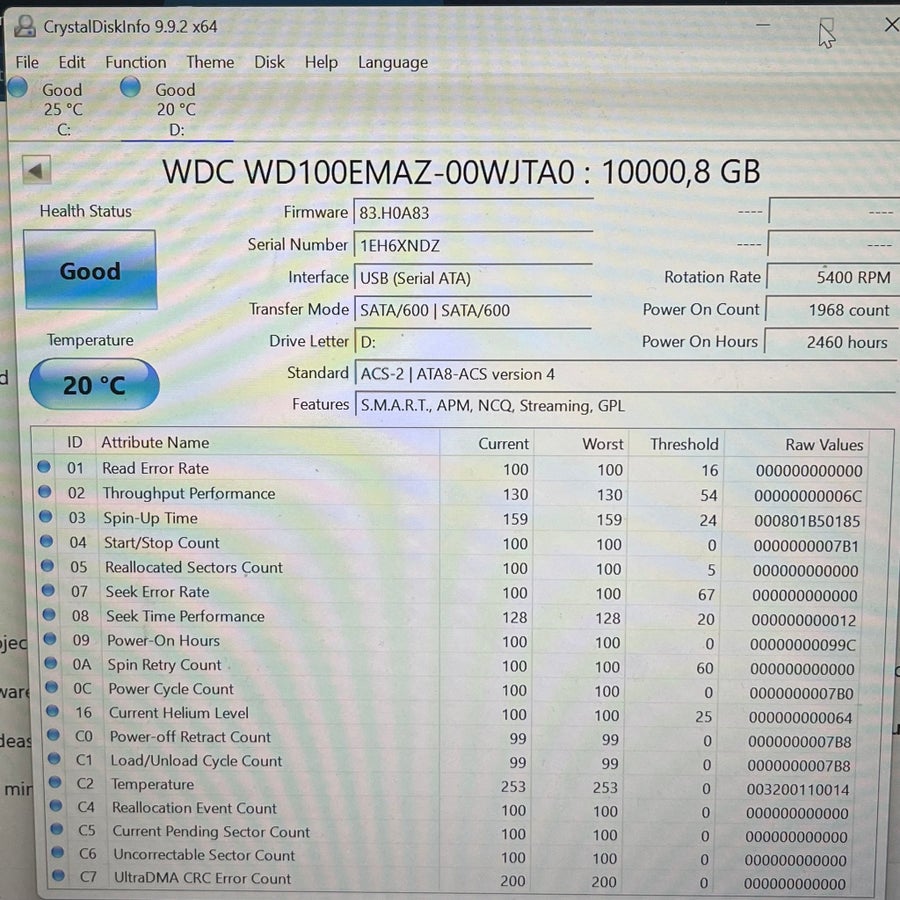
Task: Open the Help menu
Action: (x=321, y=62)
